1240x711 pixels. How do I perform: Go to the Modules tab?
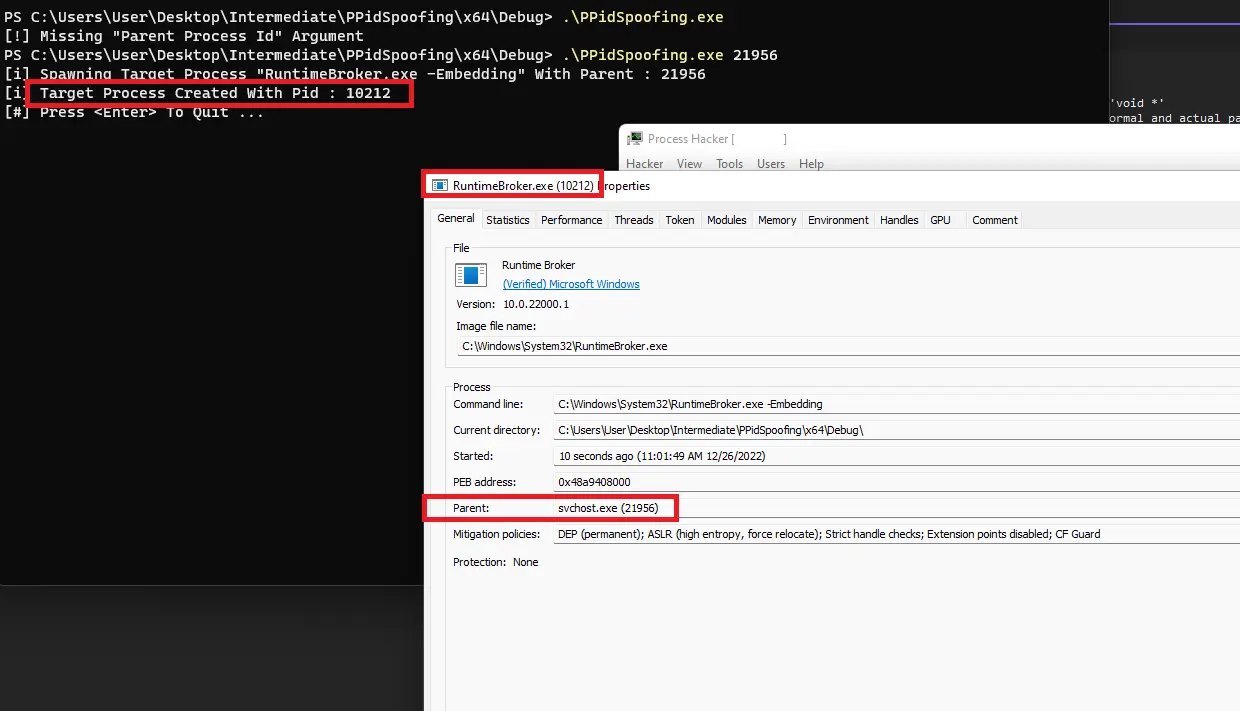(727, 220)
